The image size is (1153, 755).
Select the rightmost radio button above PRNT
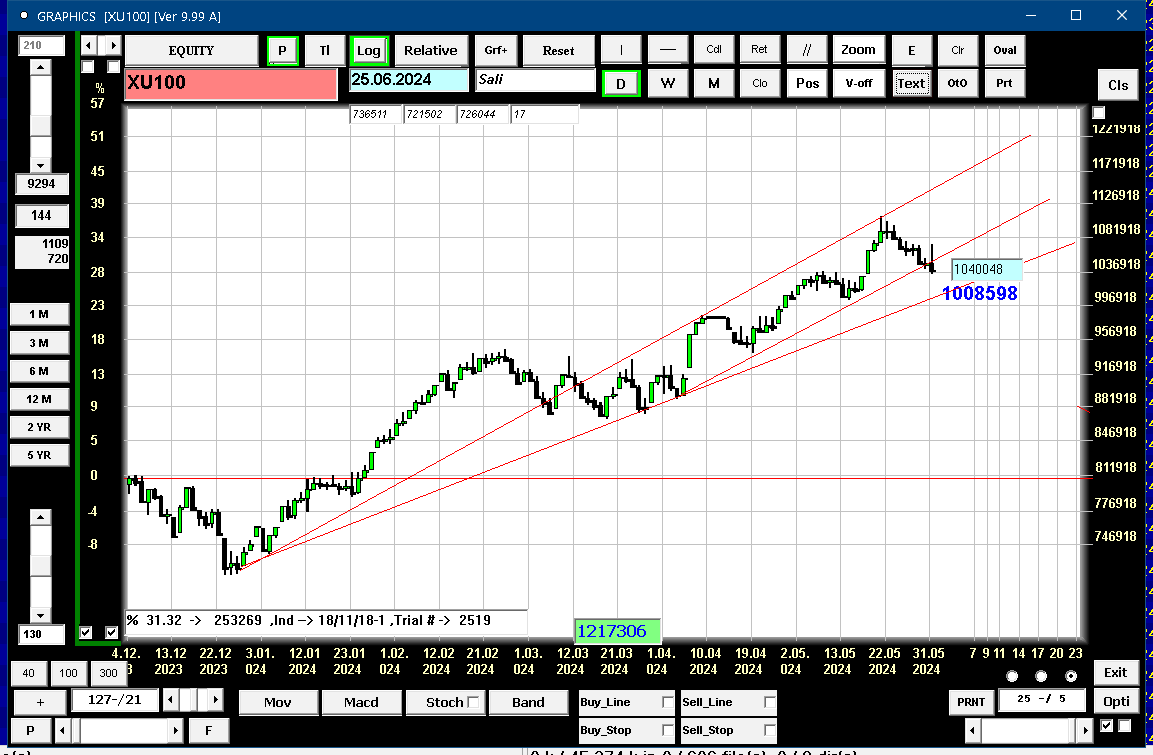(x=1071, y=676)
